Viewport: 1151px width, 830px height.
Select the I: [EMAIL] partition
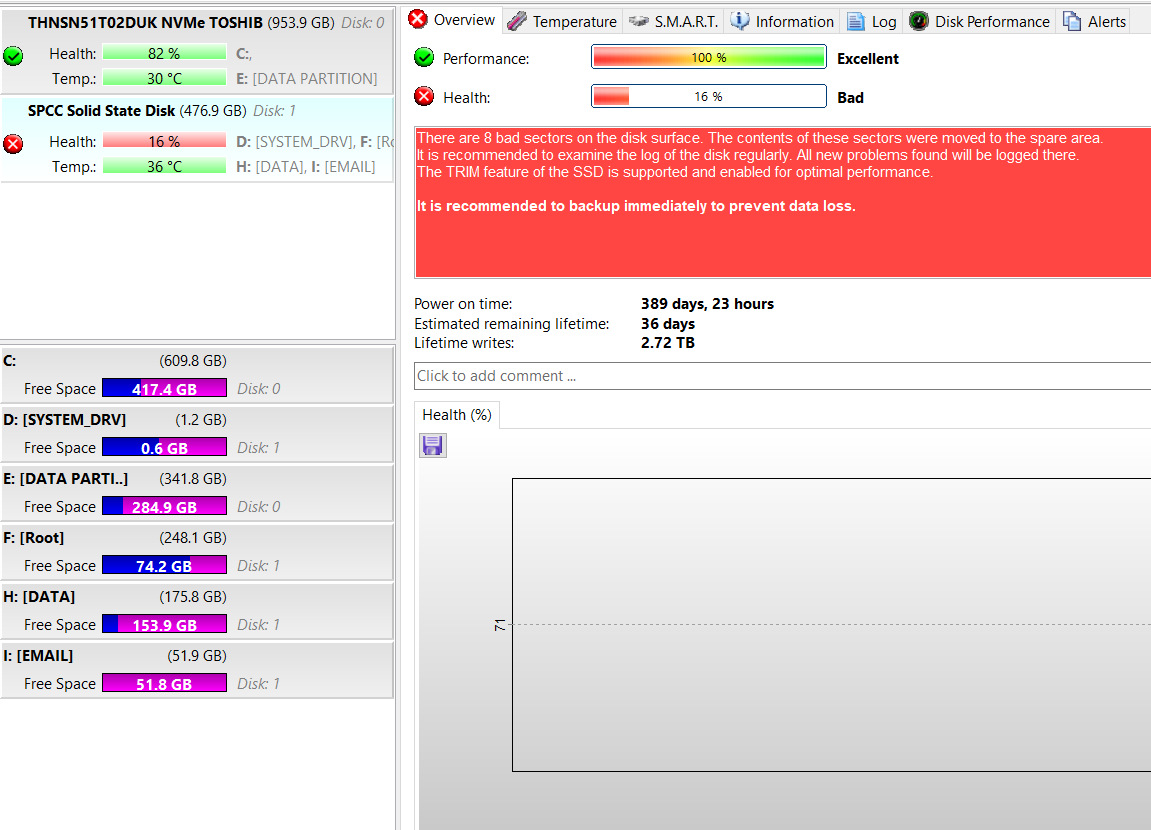click(197, 670)
